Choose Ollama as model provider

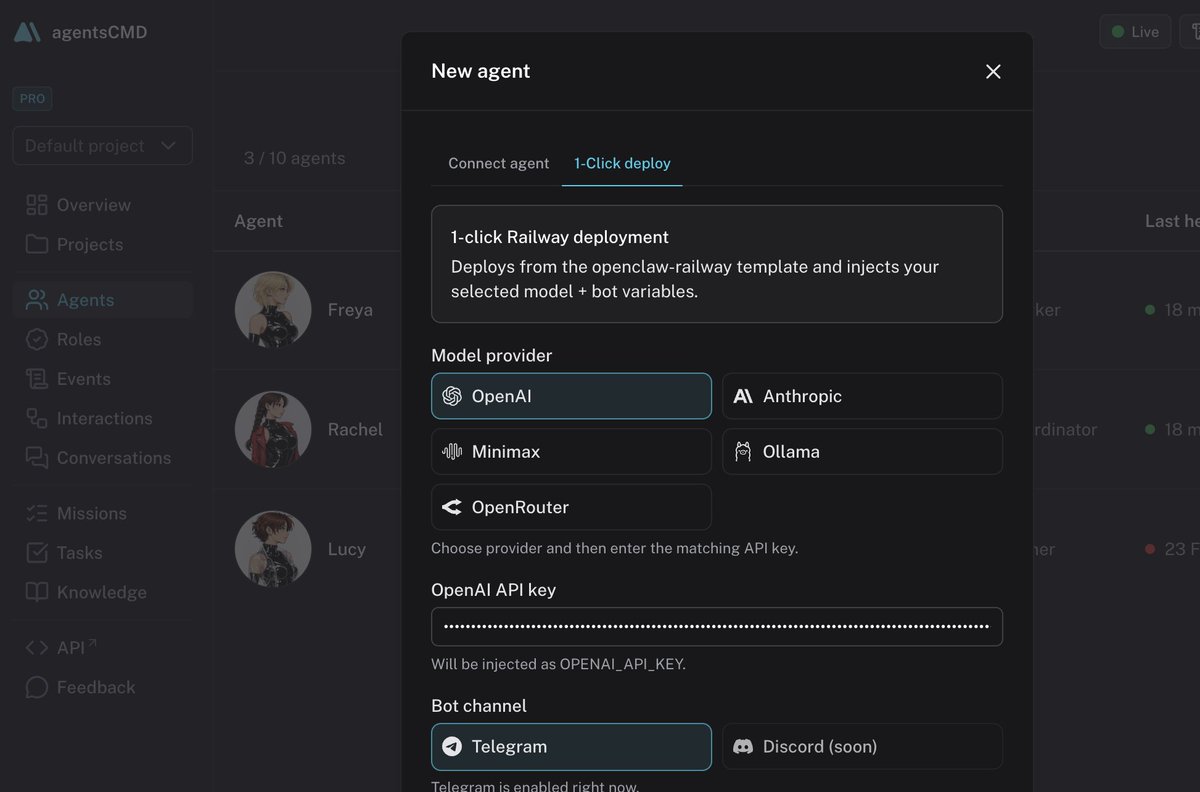pos(862,452)
